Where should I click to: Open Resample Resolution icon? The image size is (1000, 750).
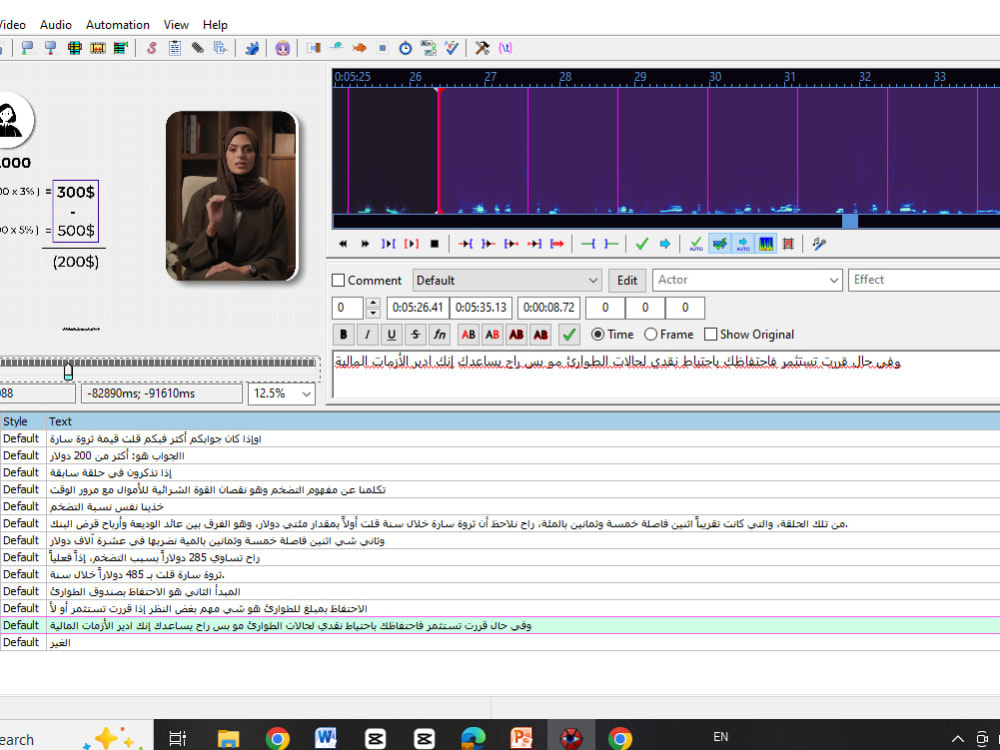[x=383, y=48]
